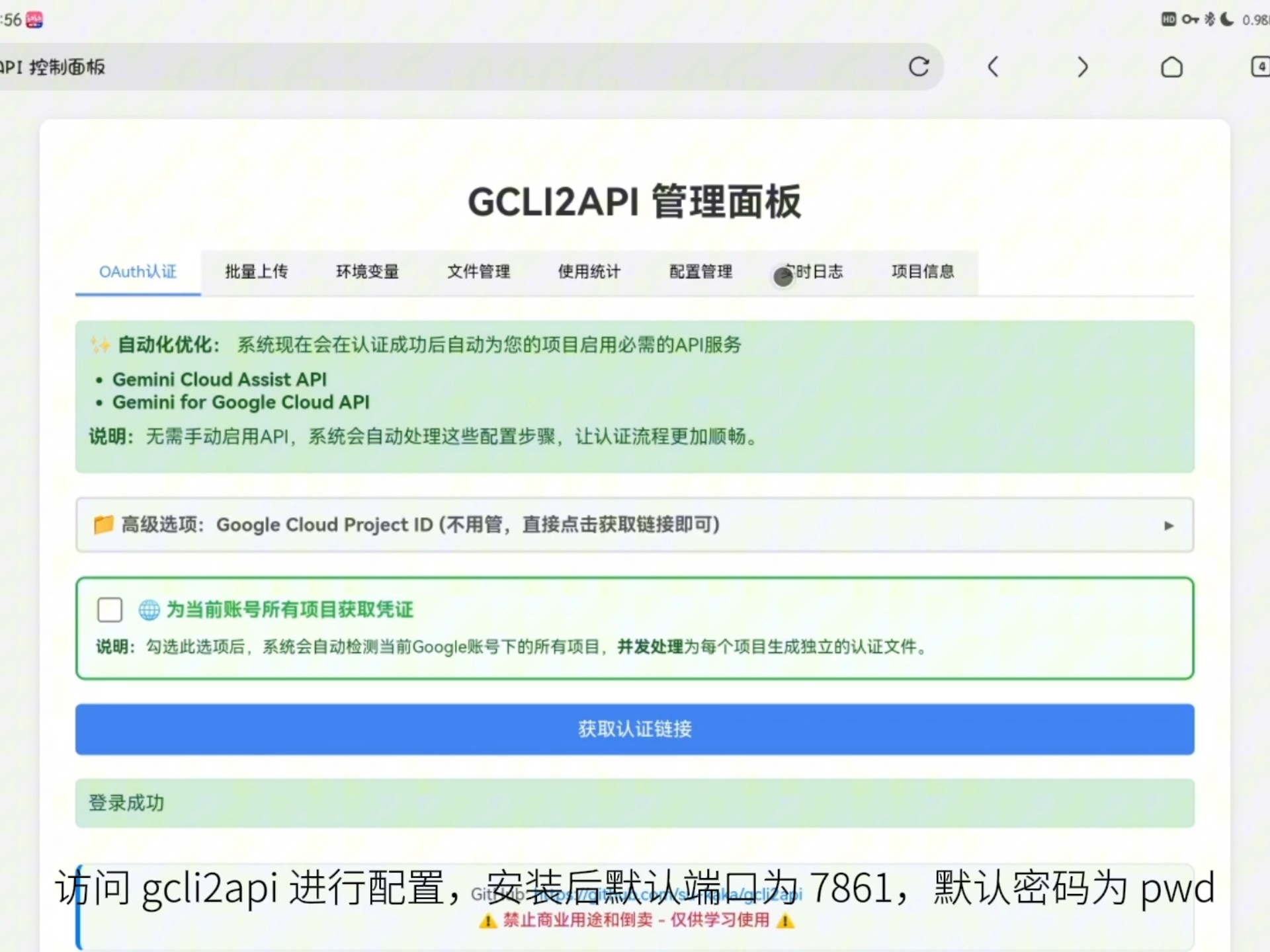Go back with the browser back arrow
Image resolution: width=1270 pixels, height=952 pixels.
992,67
